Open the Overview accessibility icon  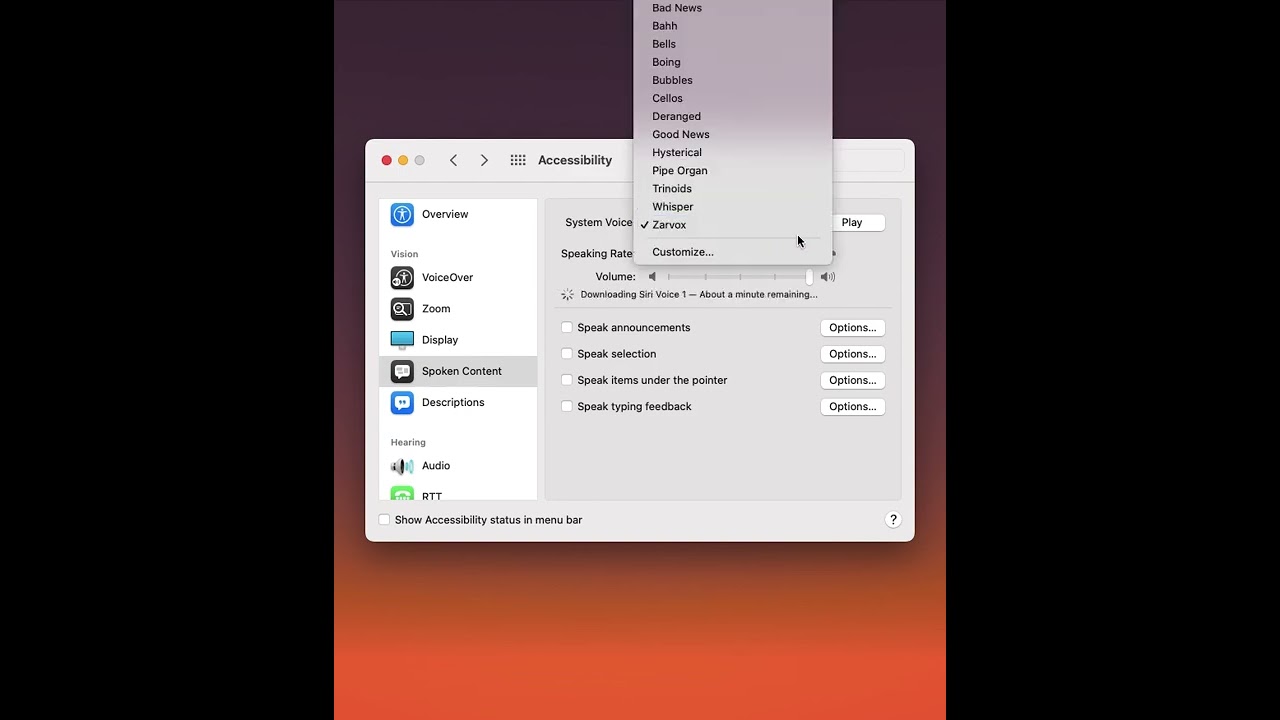[x=402, y=214]
